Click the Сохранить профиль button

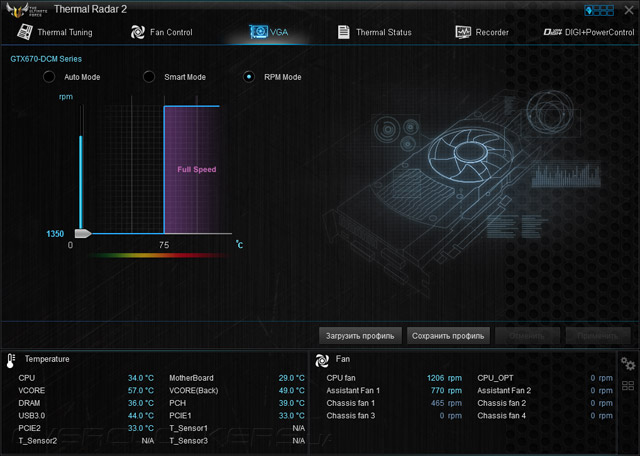click(x=448, y=336)
